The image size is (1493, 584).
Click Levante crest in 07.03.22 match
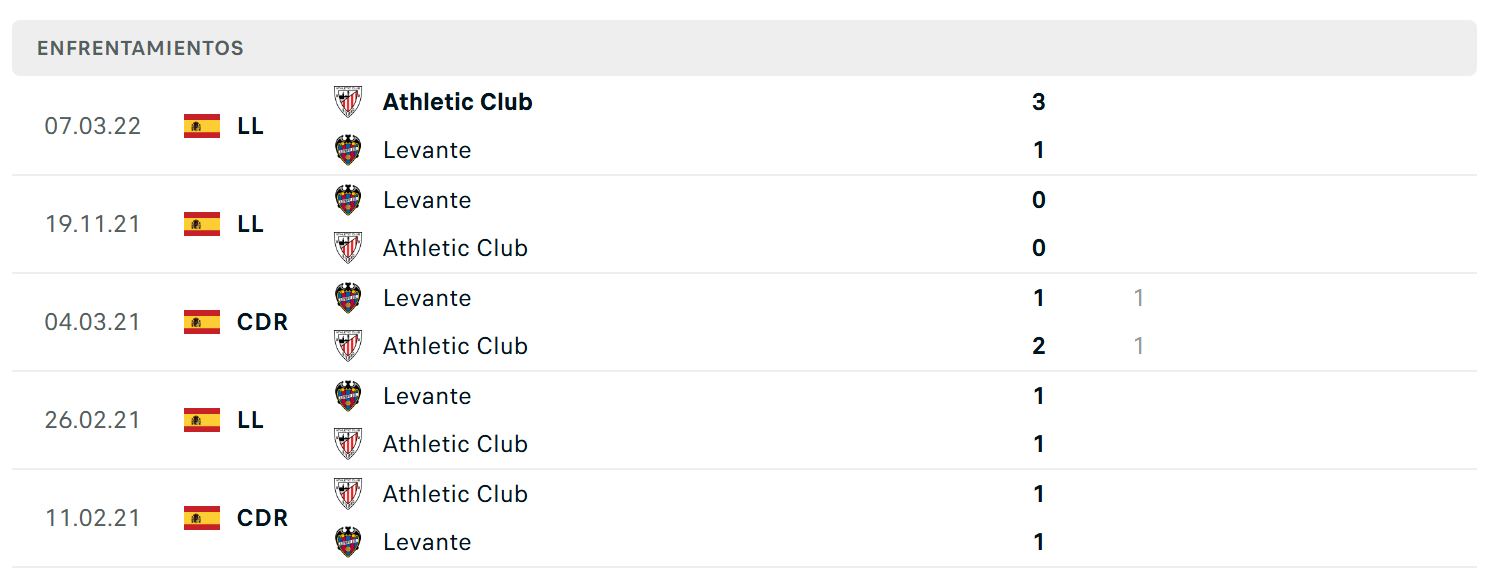tap(348, 150)
